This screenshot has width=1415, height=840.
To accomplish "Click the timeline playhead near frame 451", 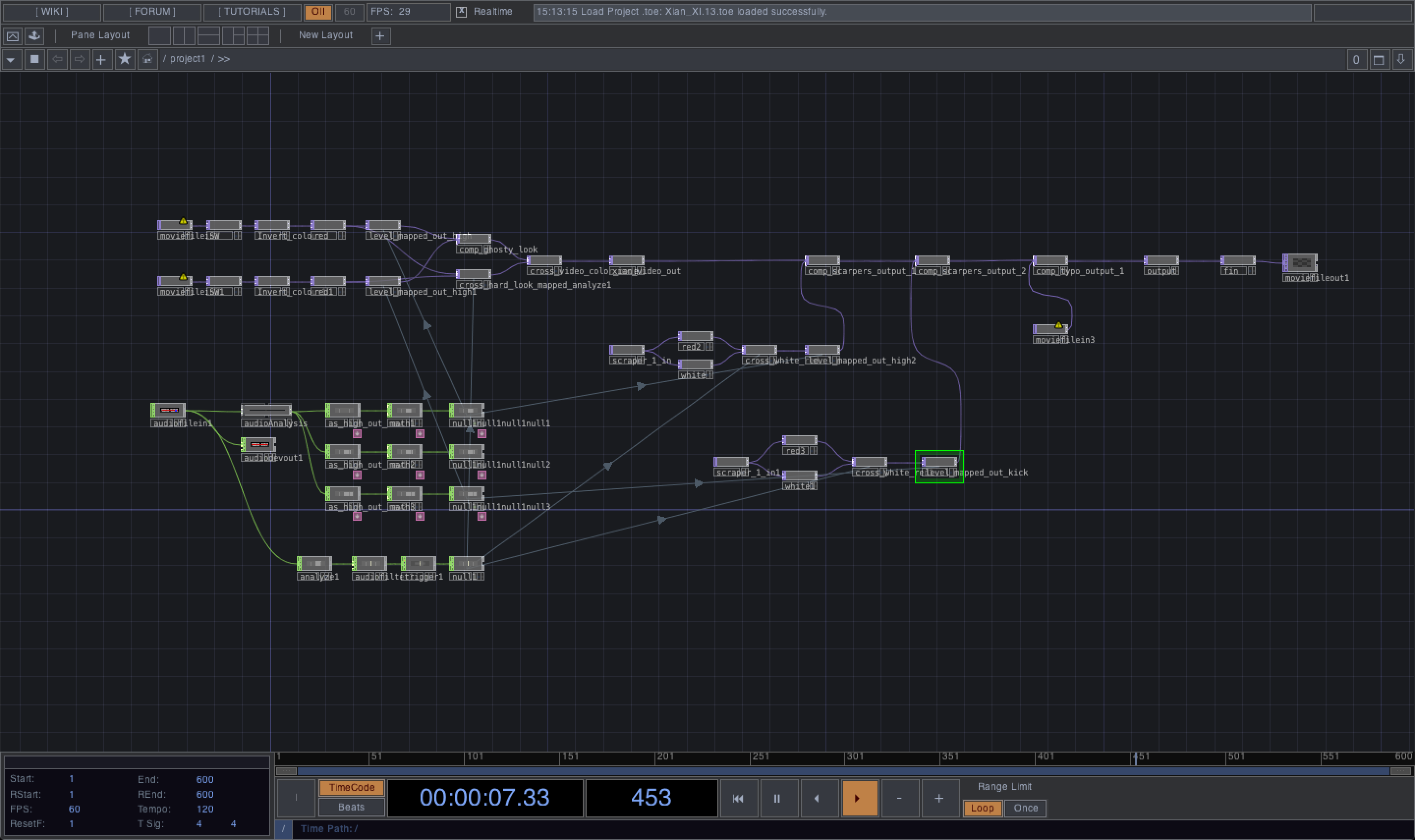I will [1135, 758].
